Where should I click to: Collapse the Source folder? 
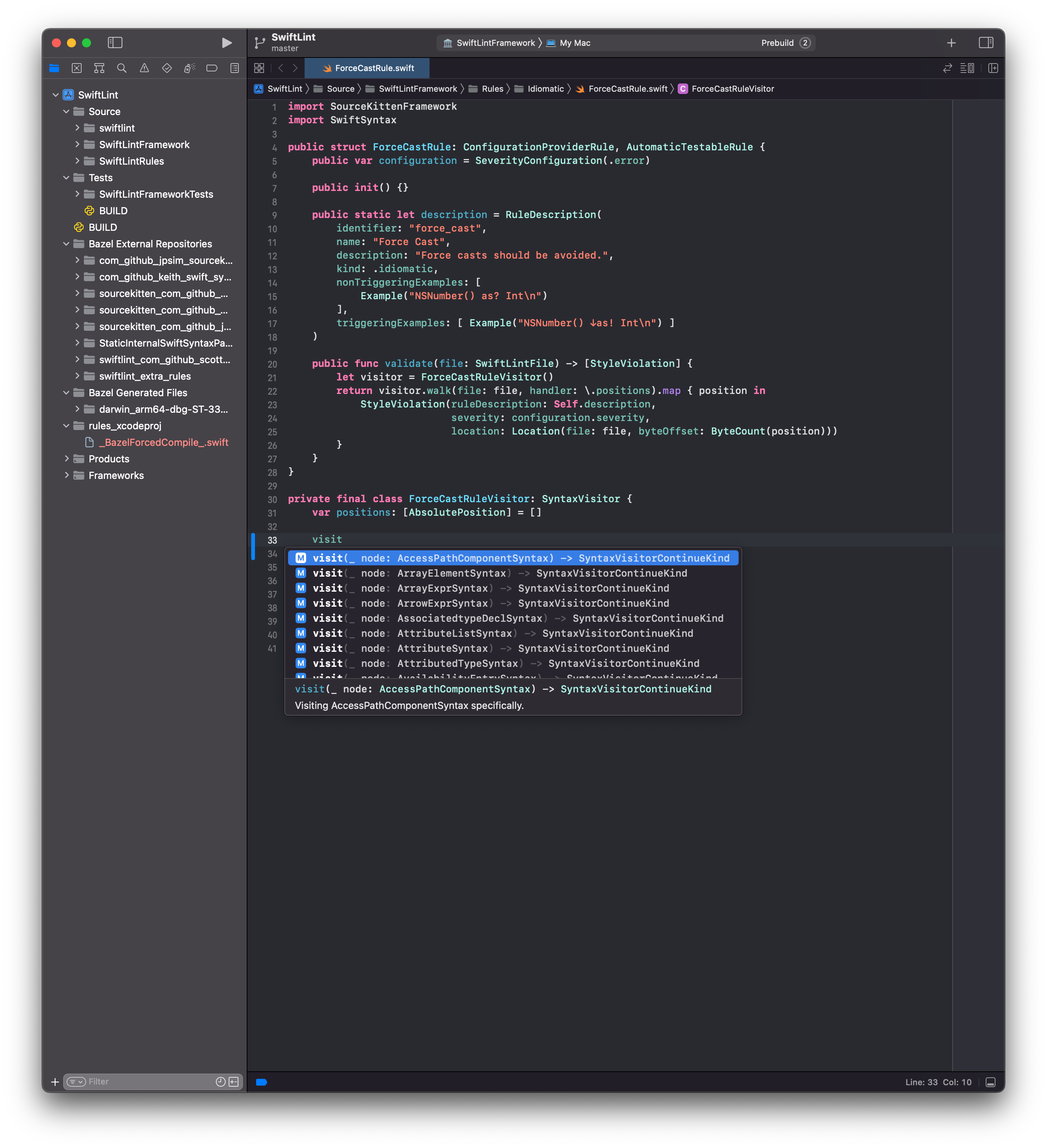[66, 112]
